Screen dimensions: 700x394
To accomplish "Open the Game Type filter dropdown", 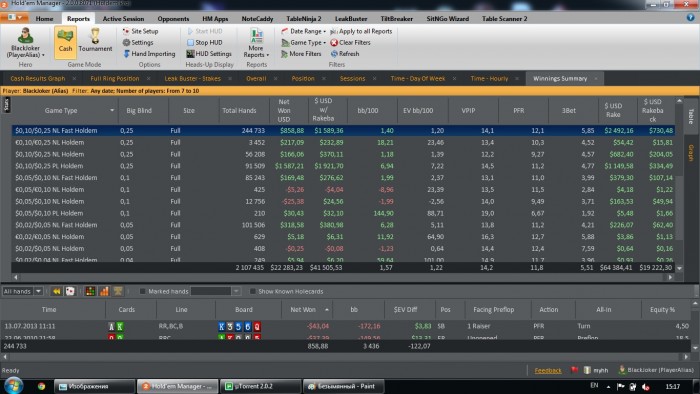I will [304, 42].
